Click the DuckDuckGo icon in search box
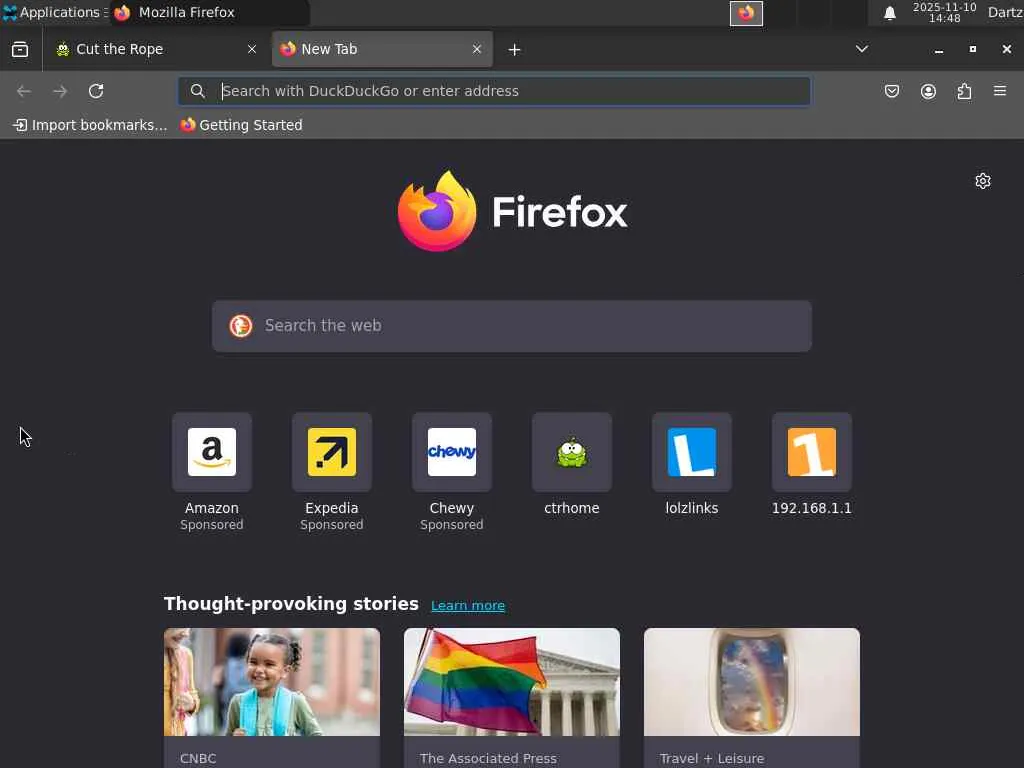 [x=241, y=326]
